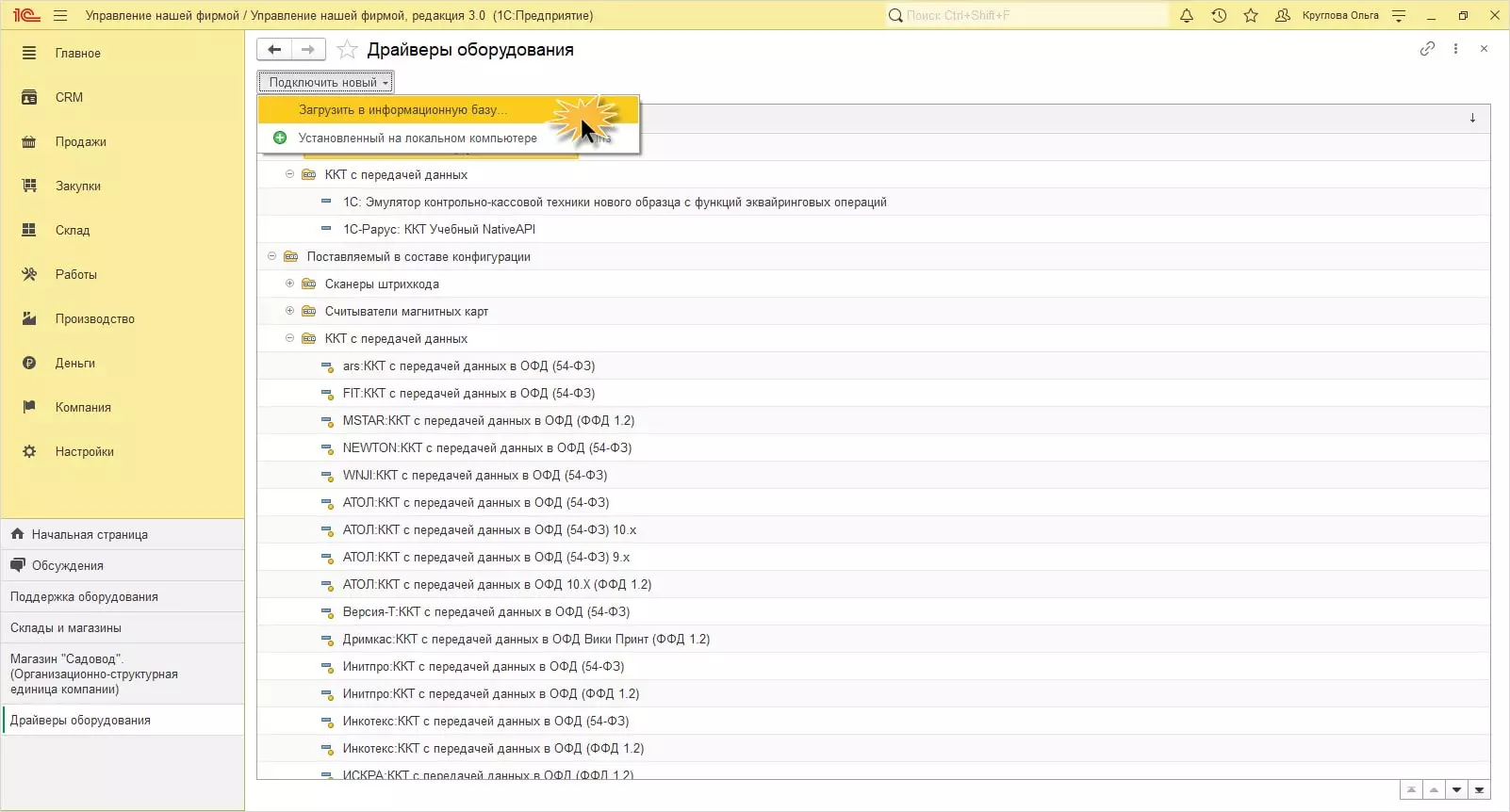Select FIT:ККТ с передачей данных в ОФД row
Image resolution: width=1510 pixels, height=812 pixels.
874,393
